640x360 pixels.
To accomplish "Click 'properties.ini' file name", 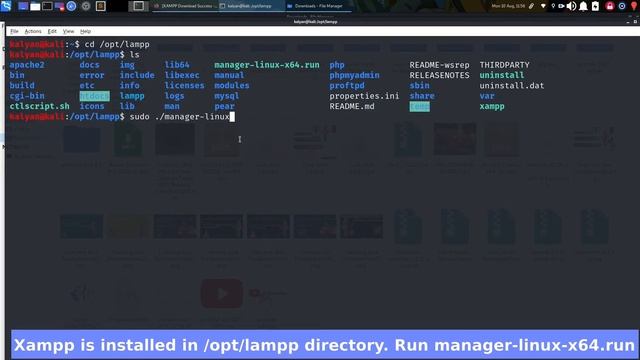I will pos(364,96).
